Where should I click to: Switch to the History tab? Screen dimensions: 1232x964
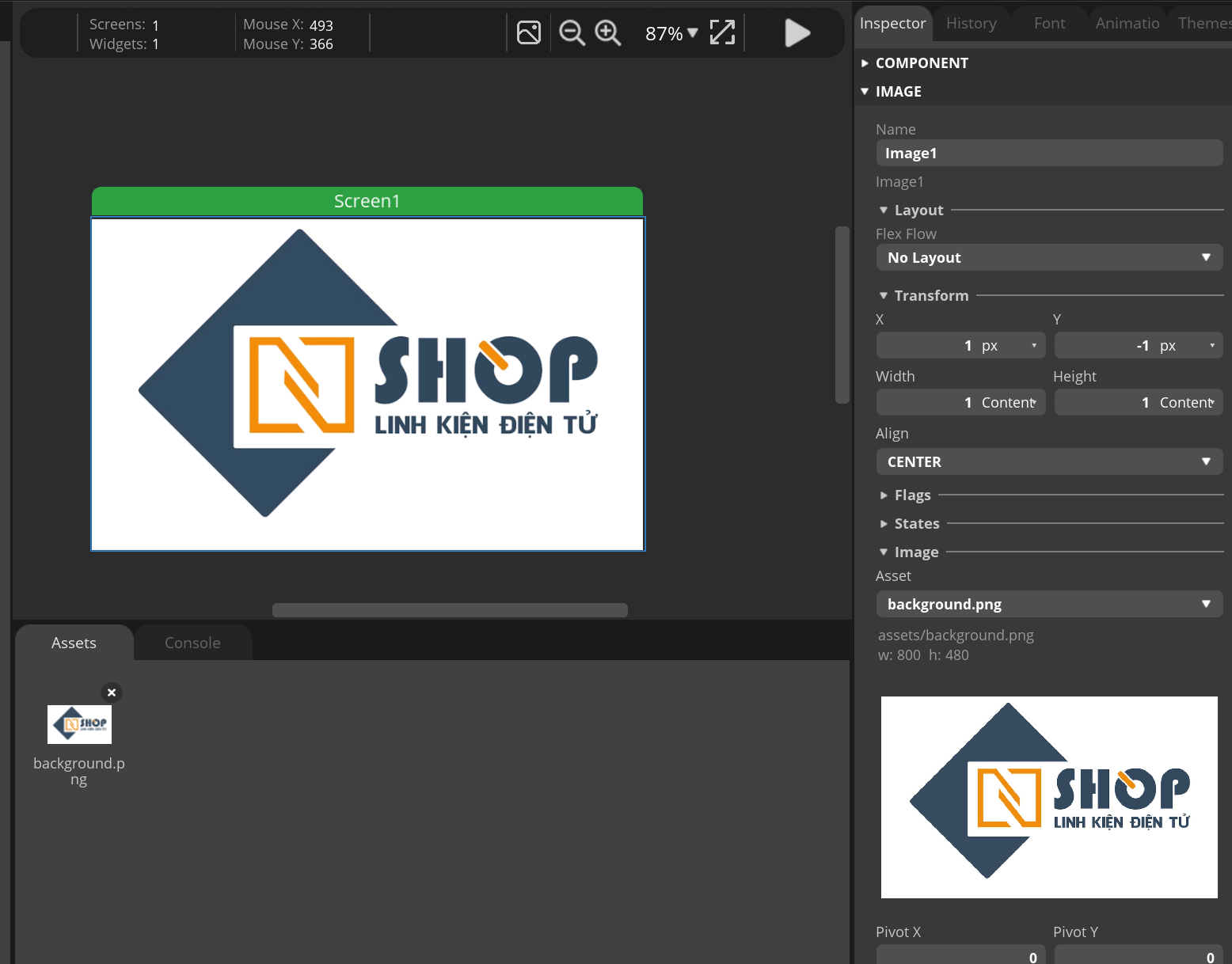pyautogui.click(x=971, y=24)
